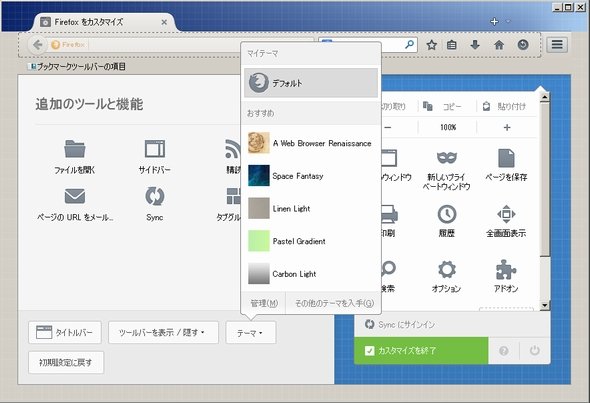Click the bookmarks list icon in toolbar
Image resolution: width=590 pixels, height=403 pixels.
click(452, 45)
